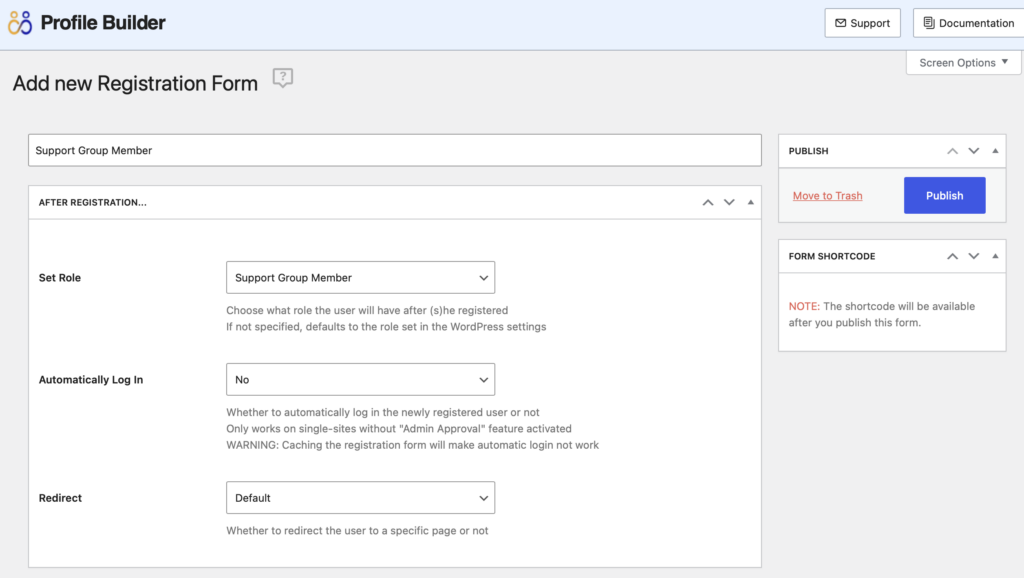Image resolution: width=1024 pixels, height=578 pixels.
Task: Click Move to Trash link
Action: (x=827, y=195)
